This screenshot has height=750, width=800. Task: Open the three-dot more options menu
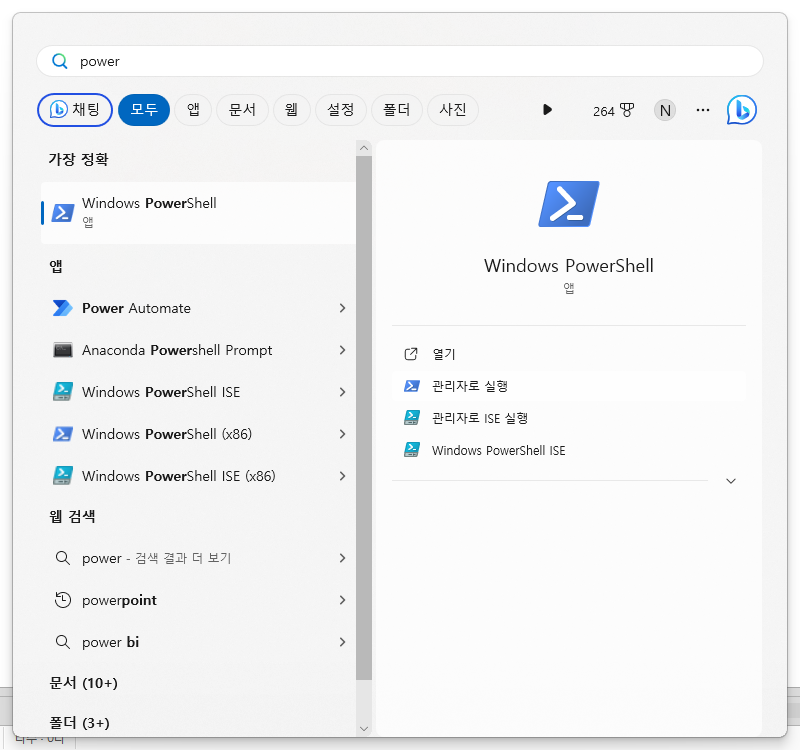703,110
